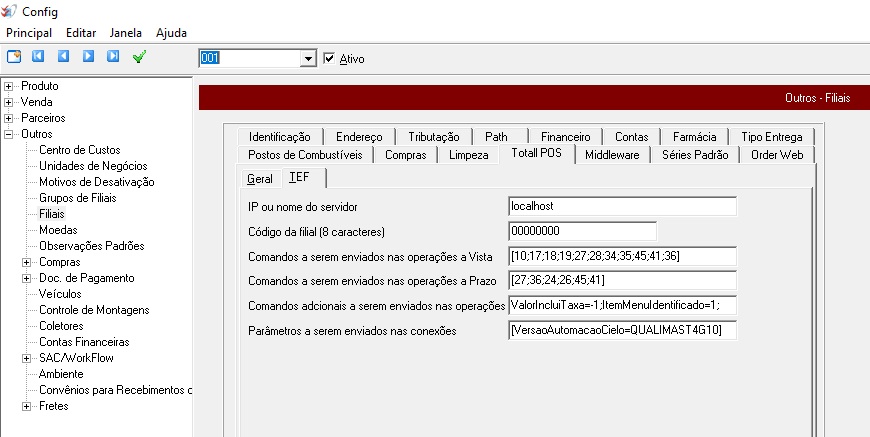Screen dimensions: 870x437
Task: Collapse the Outros tree node
Action: coord(8,135)
